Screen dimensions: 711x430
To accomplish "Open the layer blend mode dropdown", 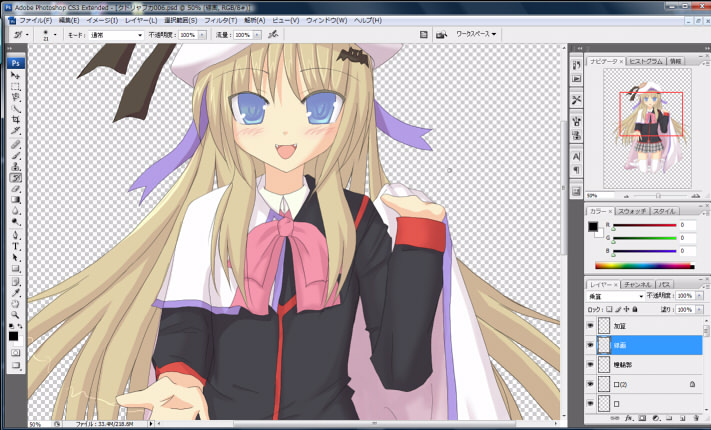I will point(615,296).
